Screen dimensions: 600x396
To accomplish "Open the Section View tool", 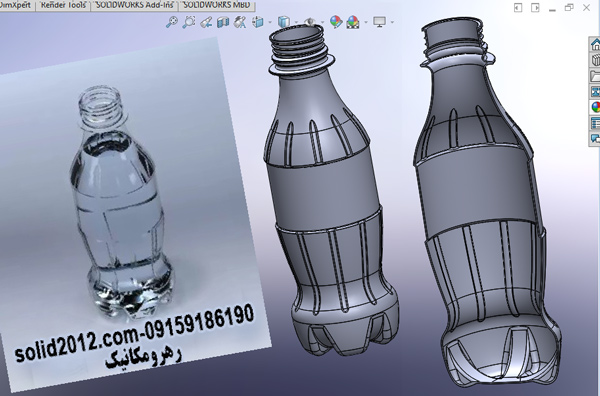I will tap(223, 22).
